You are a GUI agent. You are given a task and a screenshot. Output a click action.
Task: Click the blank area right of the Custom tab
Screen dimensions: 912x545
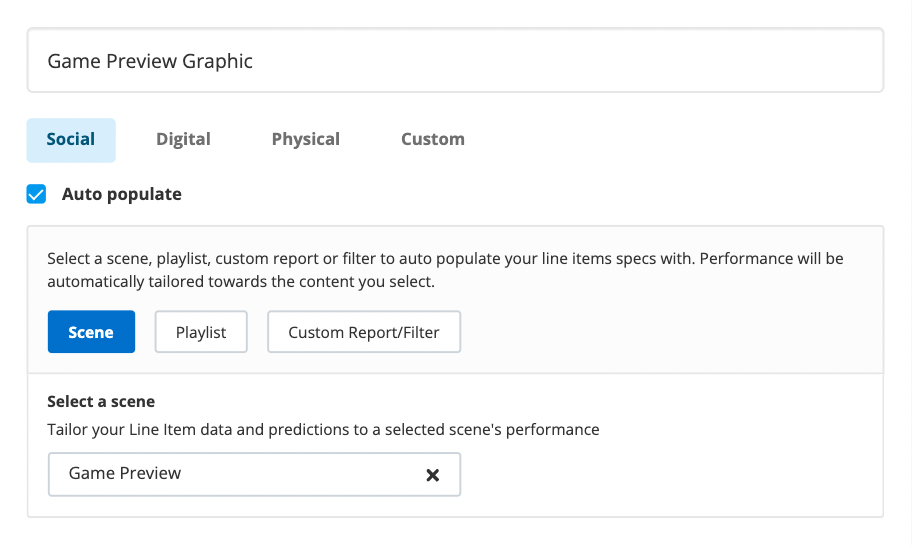coord(680,139)
